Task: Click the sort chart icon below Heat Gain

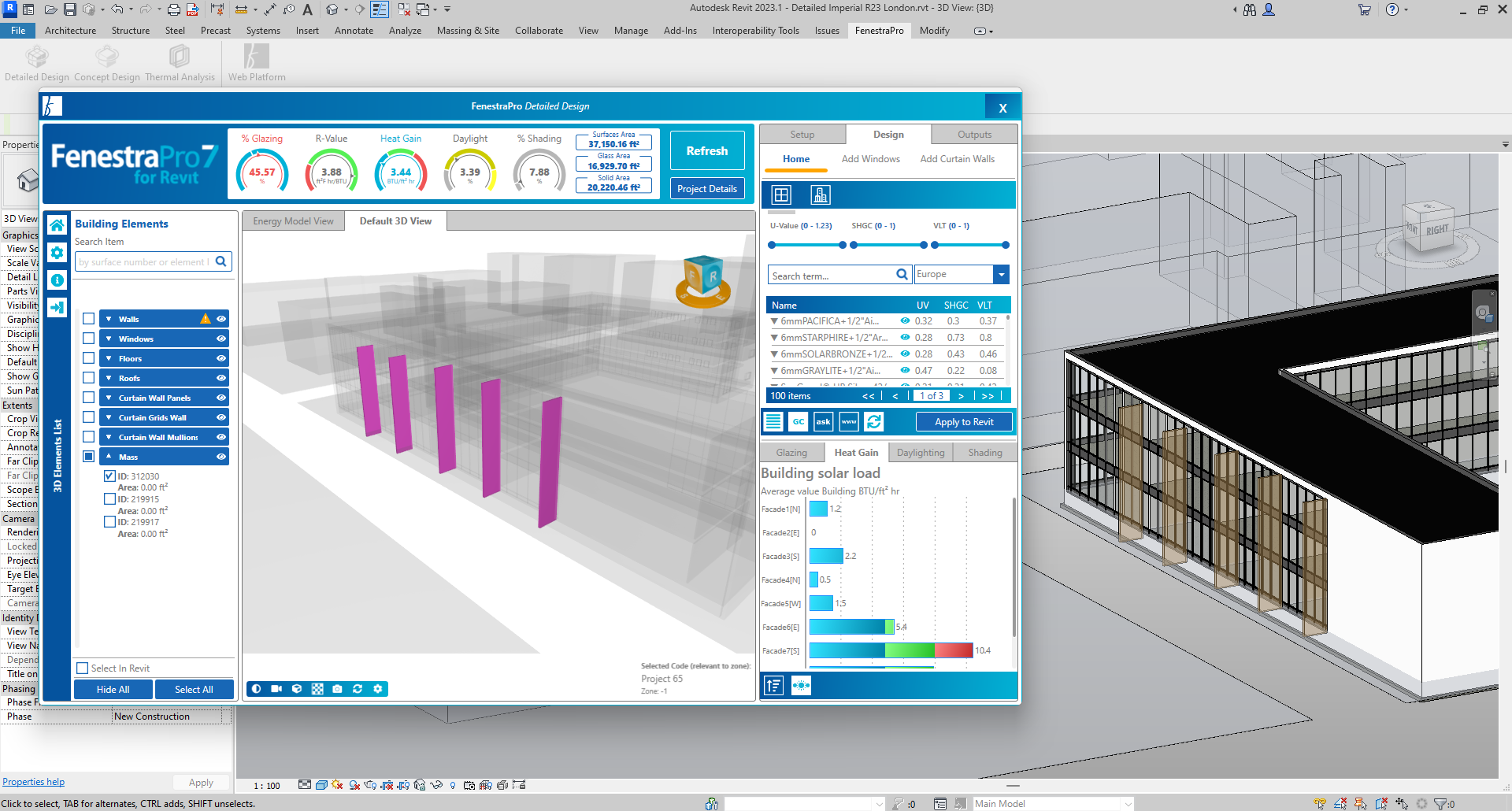Action: [x=773, y=686]
